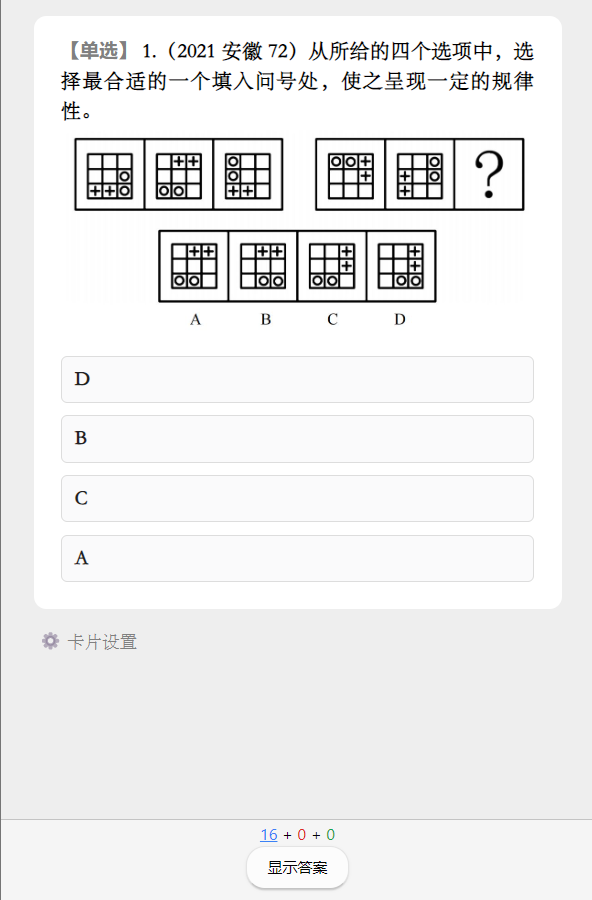Click the green review count 0

[331, 835]
